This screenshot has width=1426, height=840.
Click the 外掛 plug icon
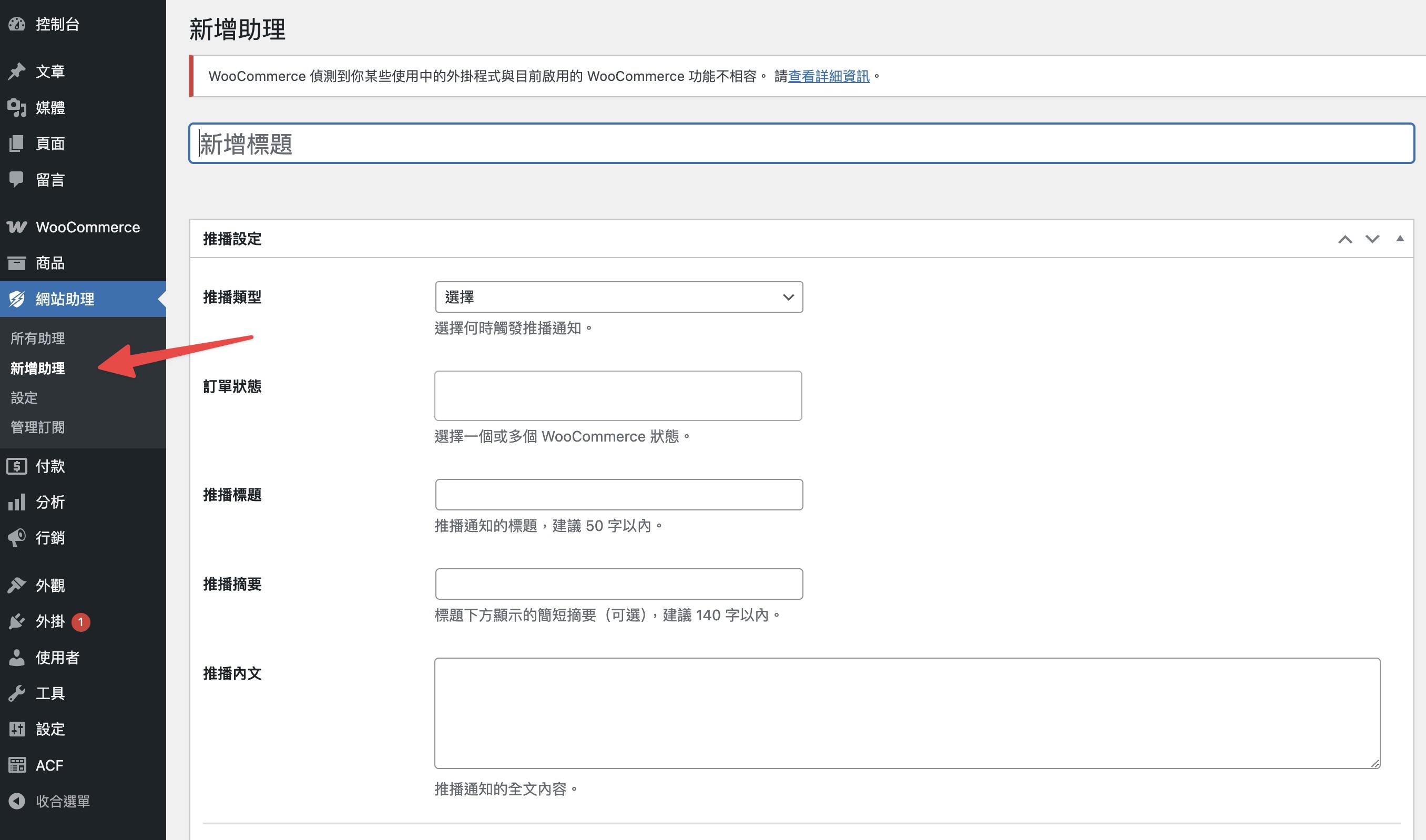(17, 621)
